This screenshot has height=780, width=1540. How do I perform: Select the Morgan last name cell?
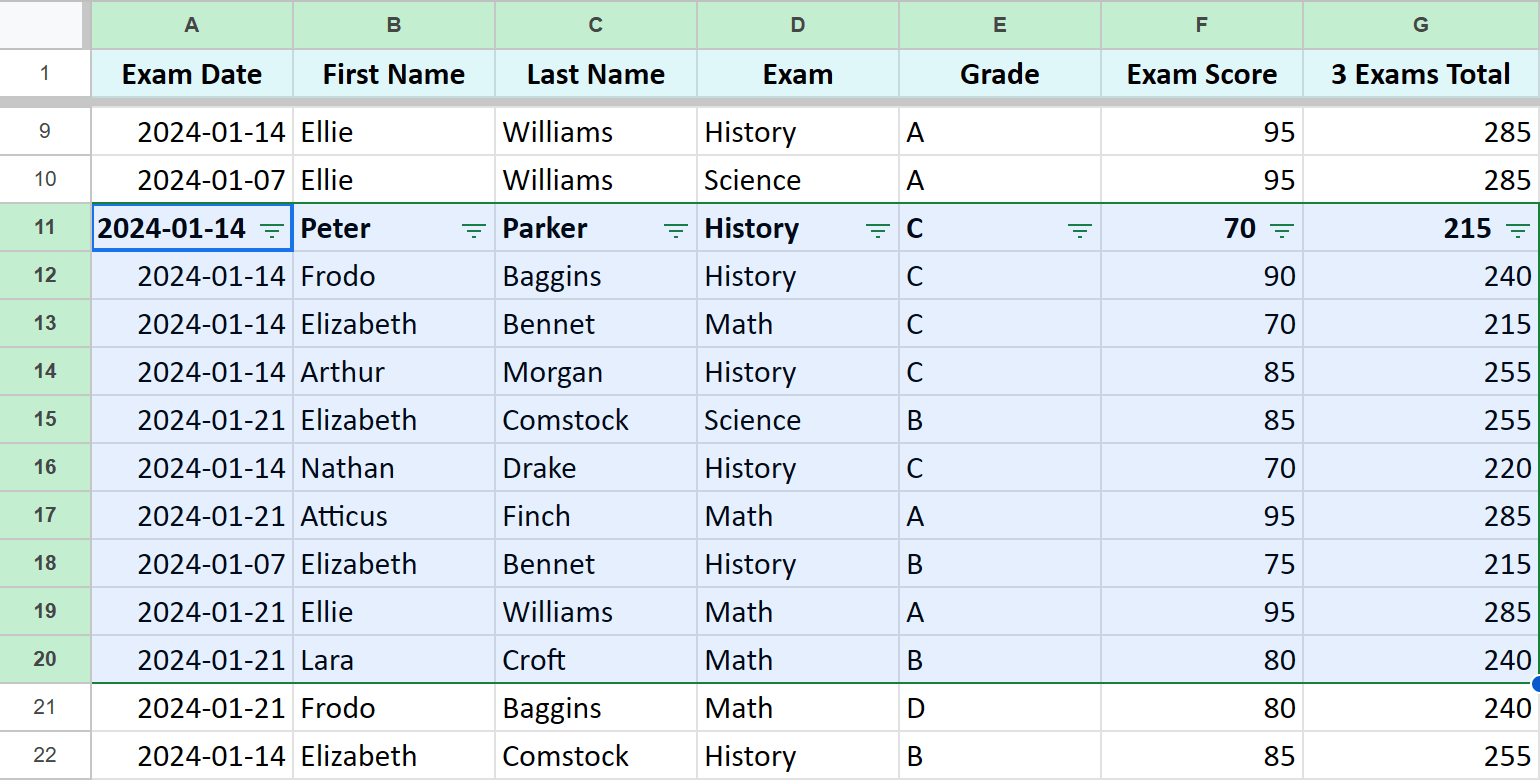596,372
